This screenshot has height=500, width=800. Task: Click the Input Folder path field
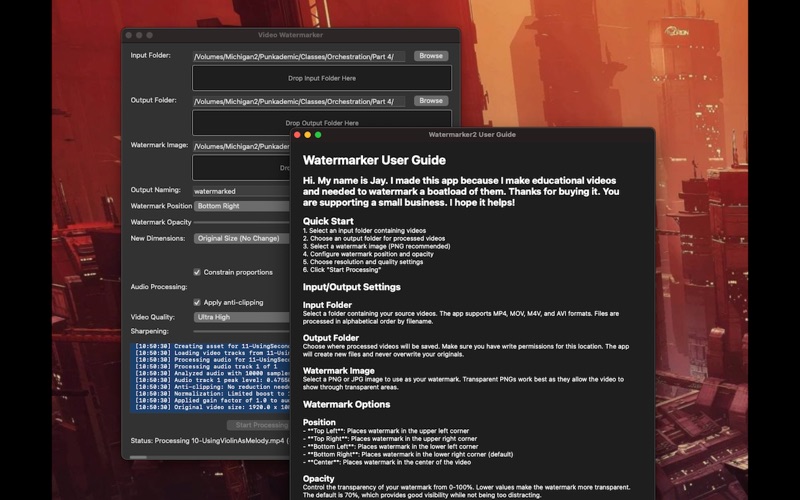[x=299, y=57]
